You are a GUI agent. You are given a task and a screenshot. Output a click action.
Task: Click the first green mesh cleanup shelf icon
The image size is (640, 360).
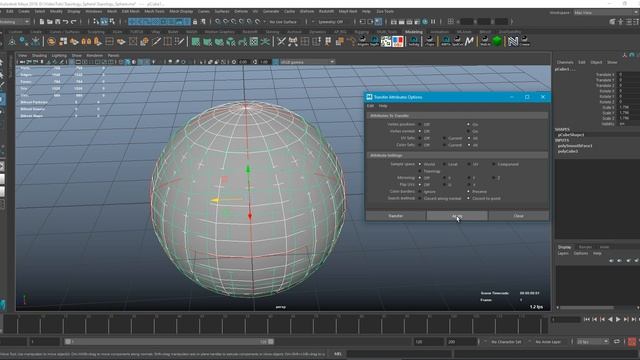click(x=196, y=41)
